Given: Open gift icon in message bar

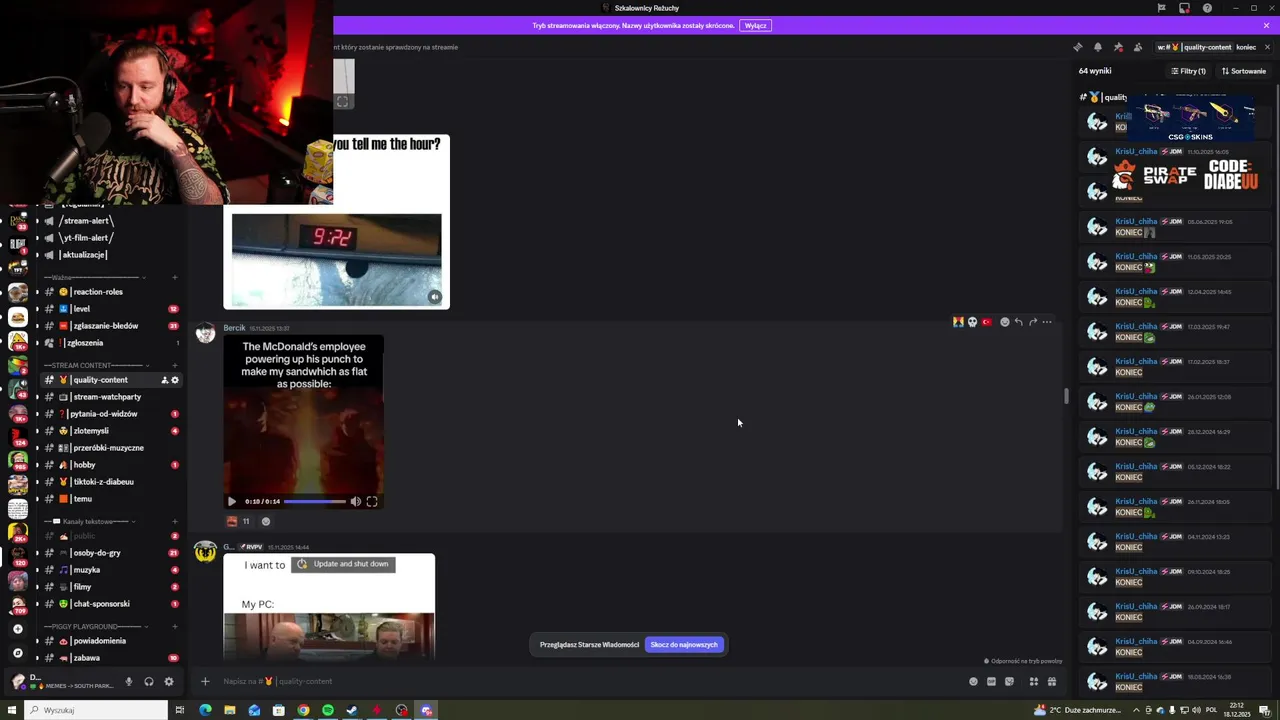Looking at the screenshot, I should click(x=1052, y=682).
